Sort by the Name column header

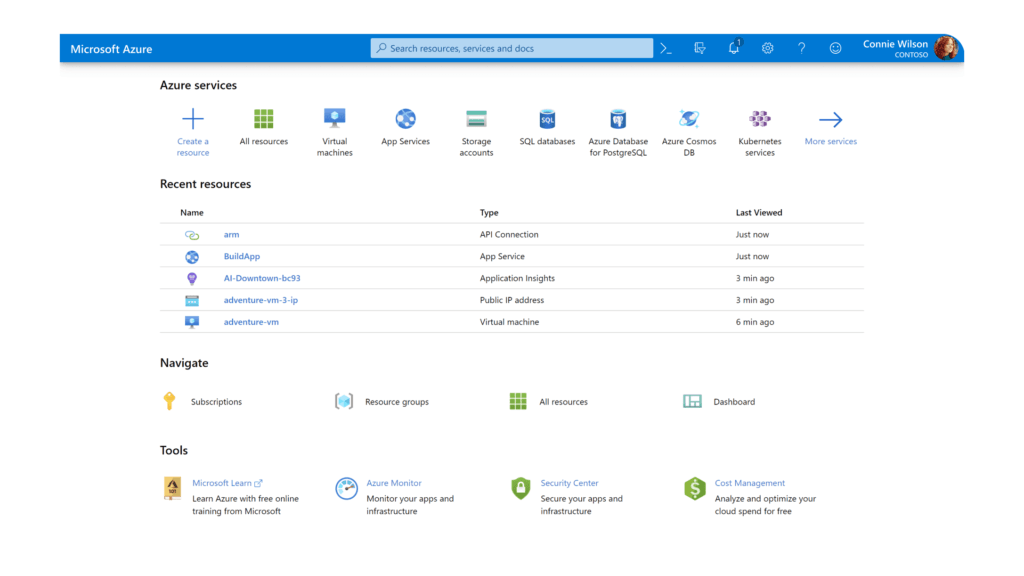(192, 213)
